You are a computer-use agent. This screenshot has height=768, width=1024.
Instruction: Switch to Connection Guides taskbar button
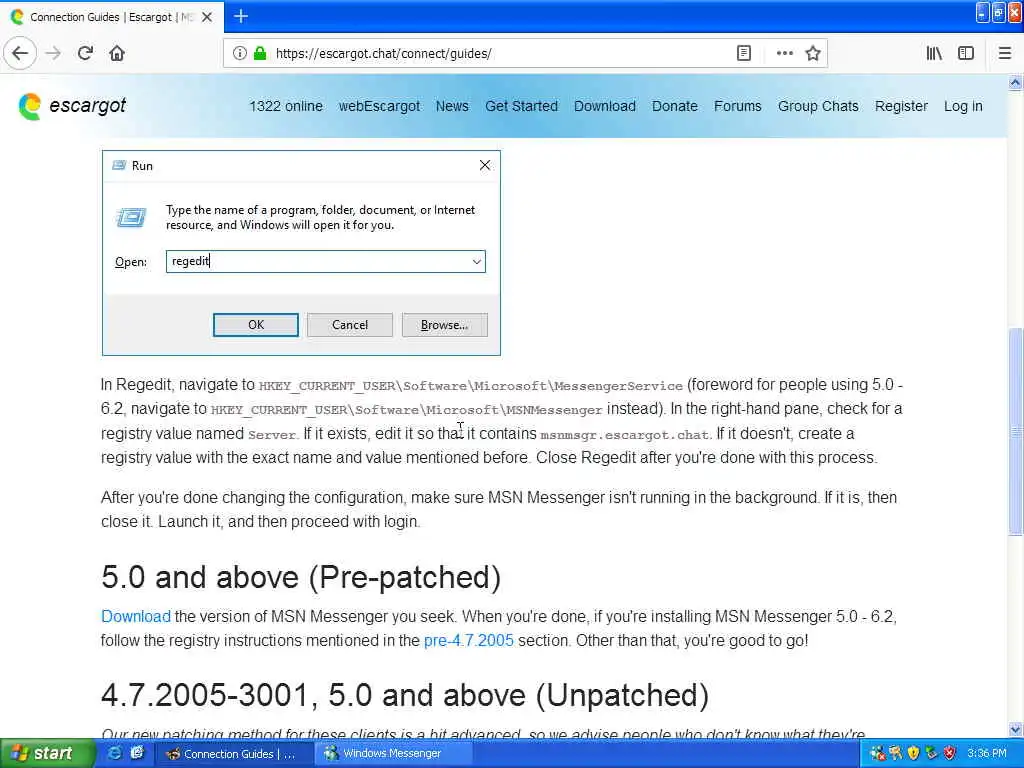point(234,754)
